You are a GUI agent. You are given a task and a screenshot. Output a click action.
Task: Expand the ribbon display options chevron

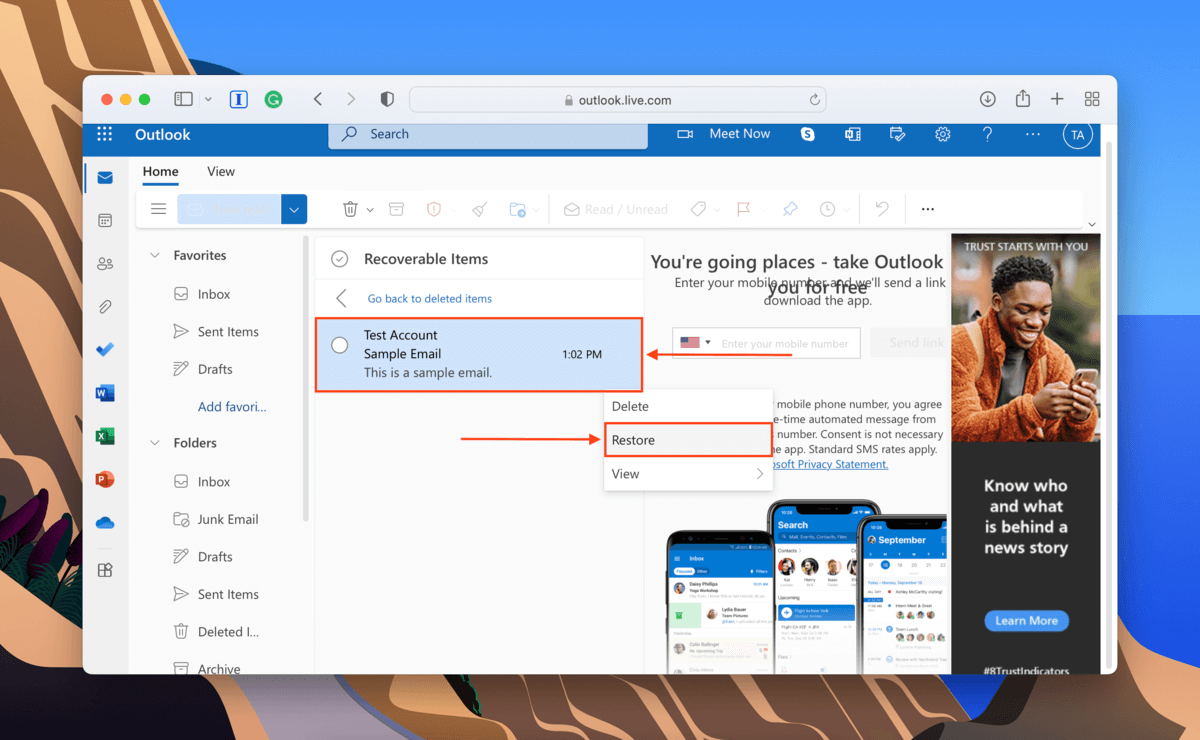click(x=1091, y=224)
